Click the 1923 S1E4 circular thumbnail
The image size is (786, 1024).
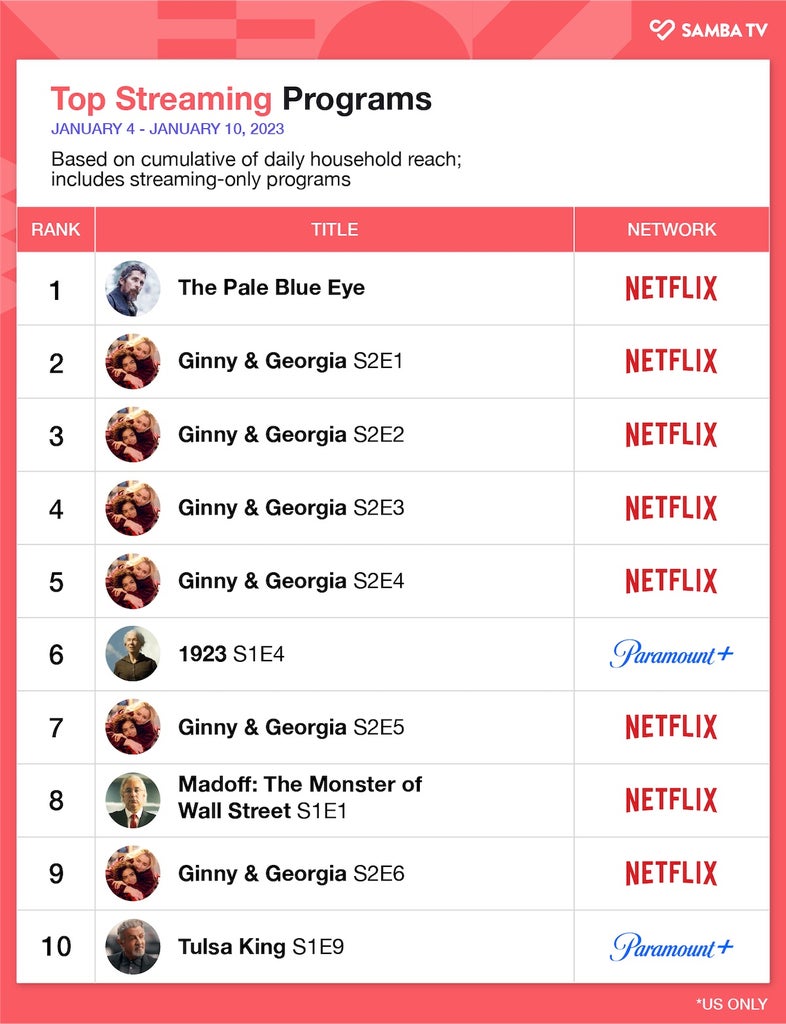(x=133, y=654)
